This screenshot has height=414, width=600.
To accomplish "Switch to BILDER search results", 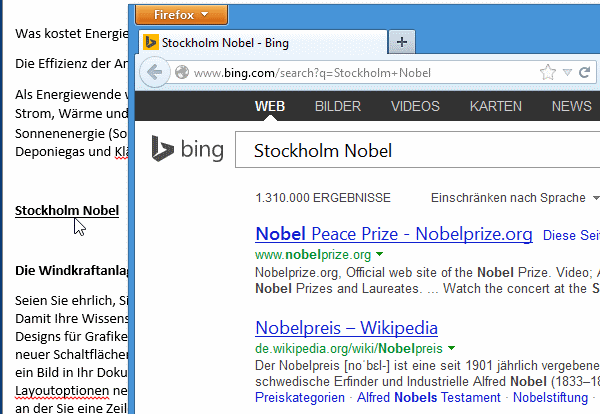I will tap(338, 106).
